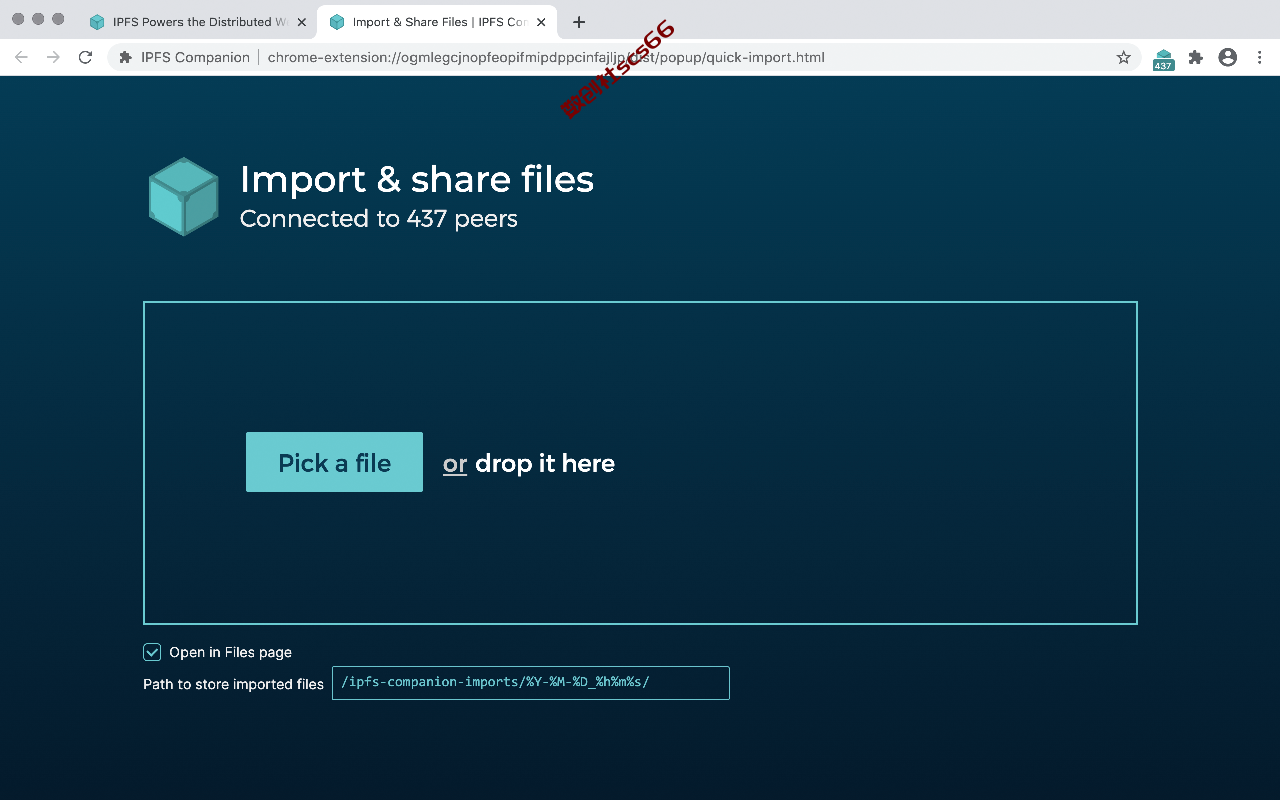Click the Open in Files page label
Viewport: 1280px width, 800px height.
coord(230,652)
